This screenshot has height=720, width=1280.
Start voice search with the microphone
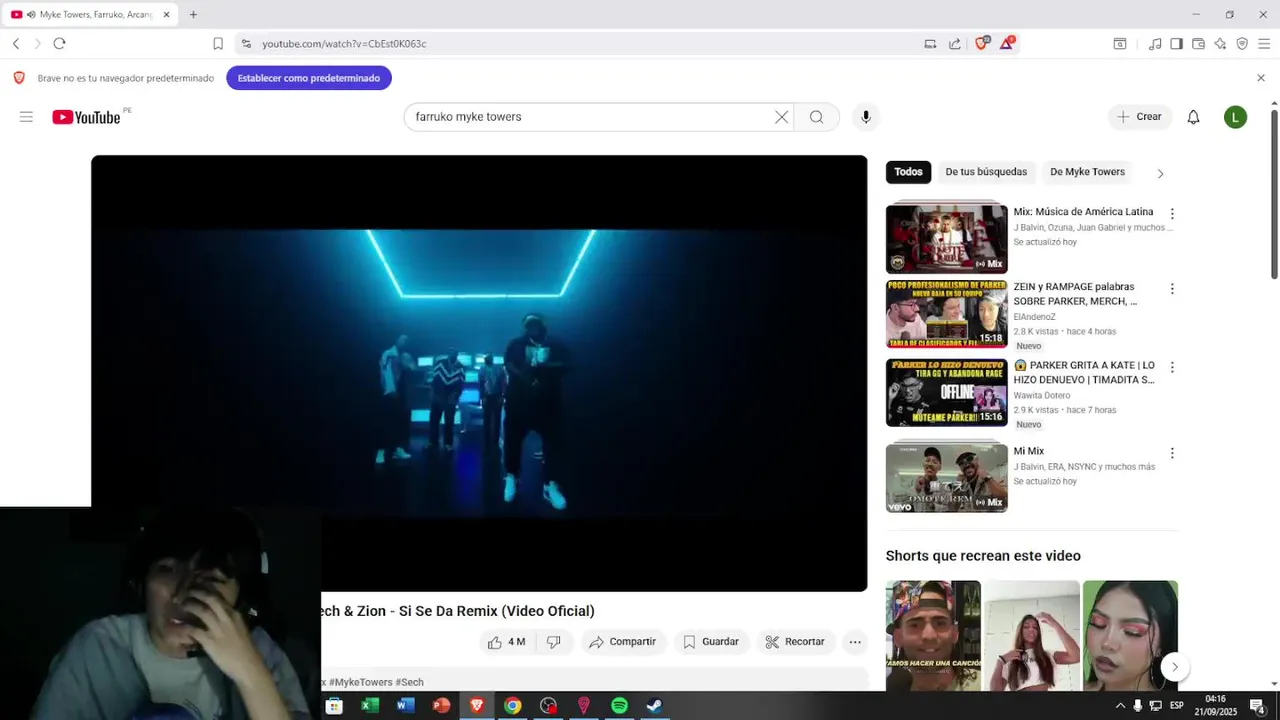[x=866, y=117]
